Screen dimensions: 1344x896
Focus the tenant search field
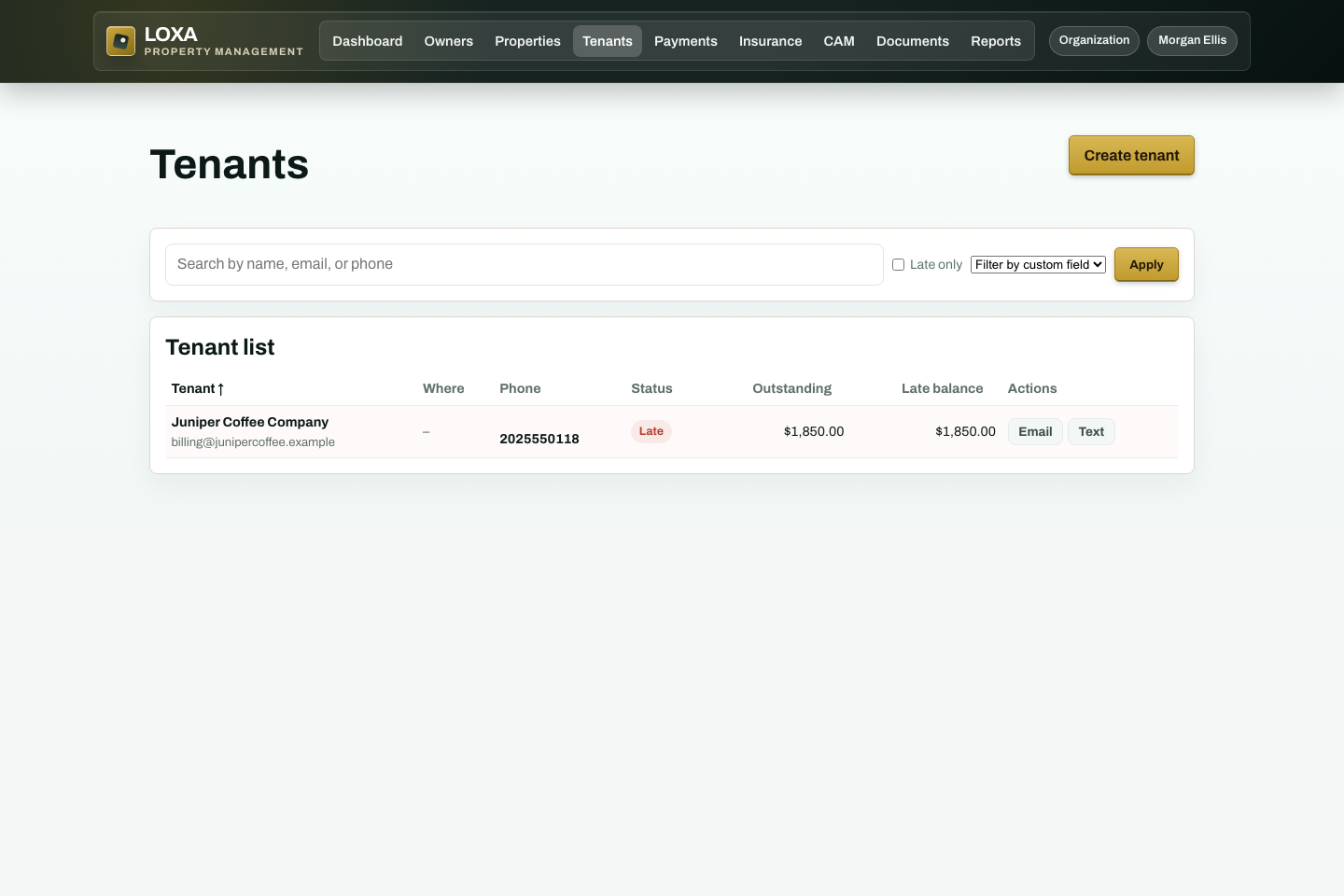tap(525, 264)
